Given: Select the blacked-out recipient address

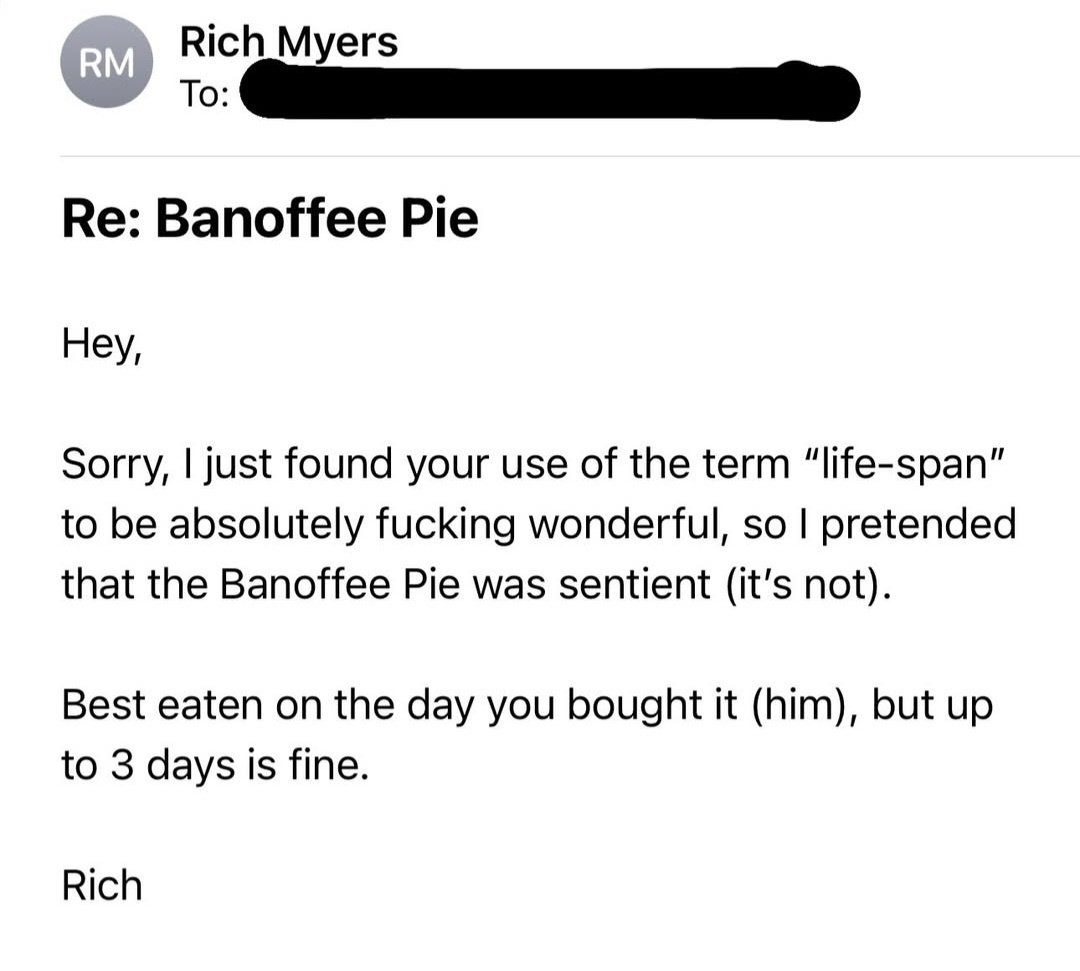Looking at the screenshot, I should 550,93.
